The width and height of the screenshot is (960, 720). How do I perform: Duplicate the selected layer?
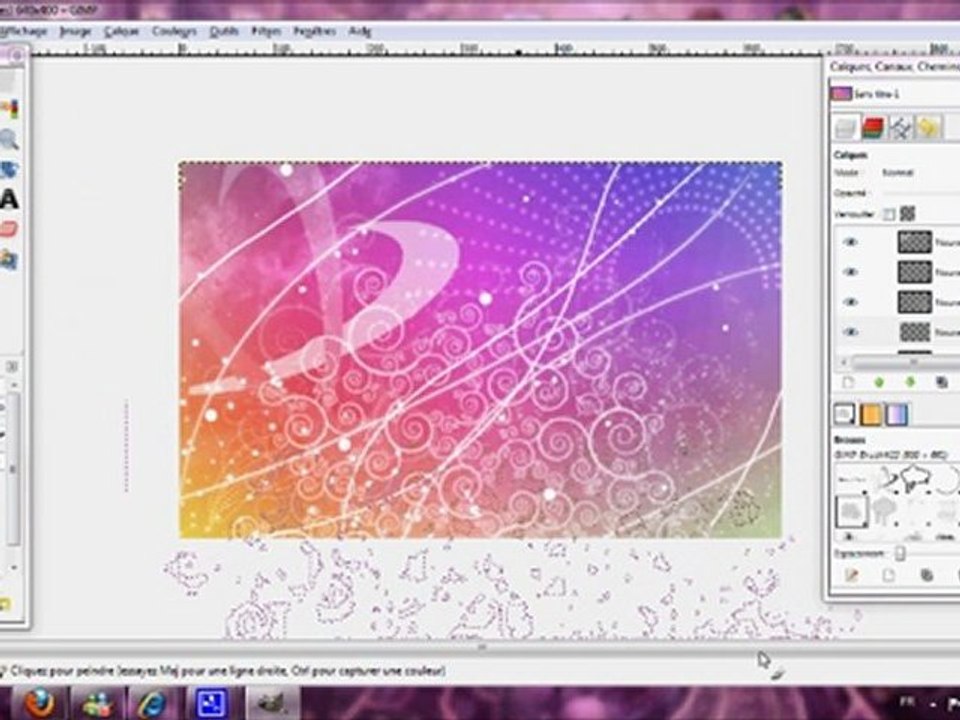click(x=942, y=383)
